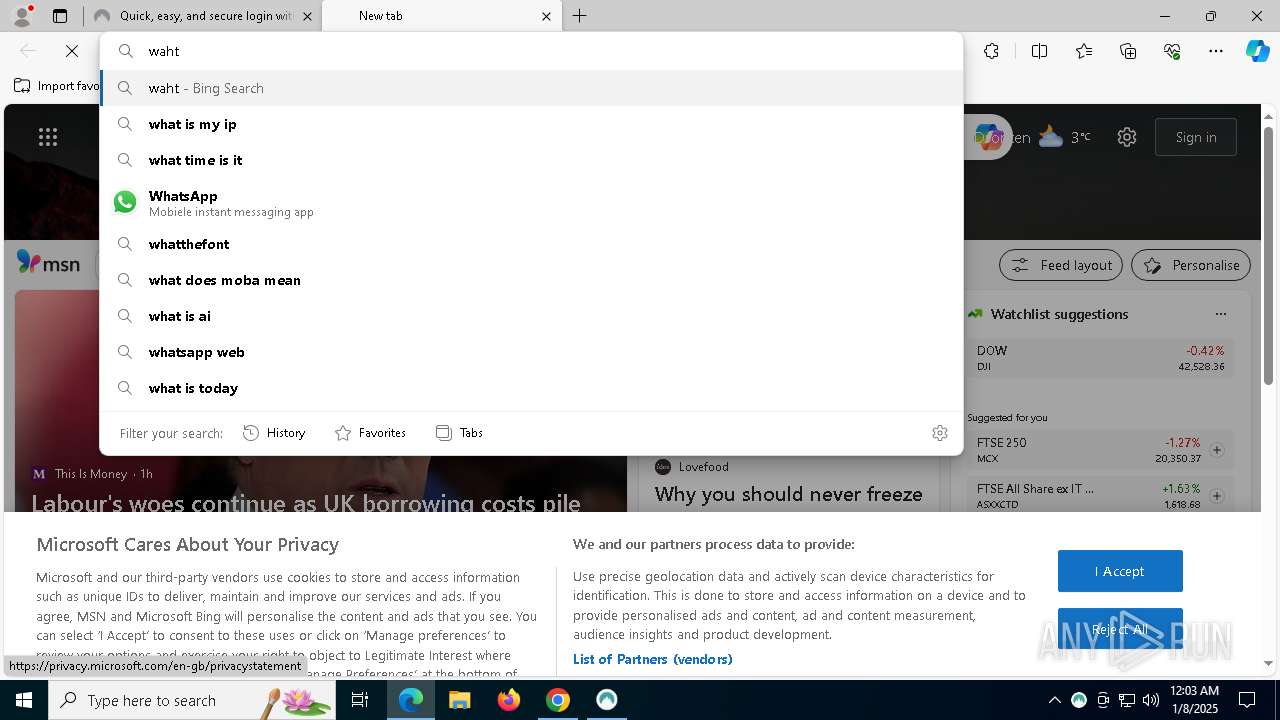Select suggestion 'what time is it'
The image size is (1280, 720).
click(x=532, y=160)
